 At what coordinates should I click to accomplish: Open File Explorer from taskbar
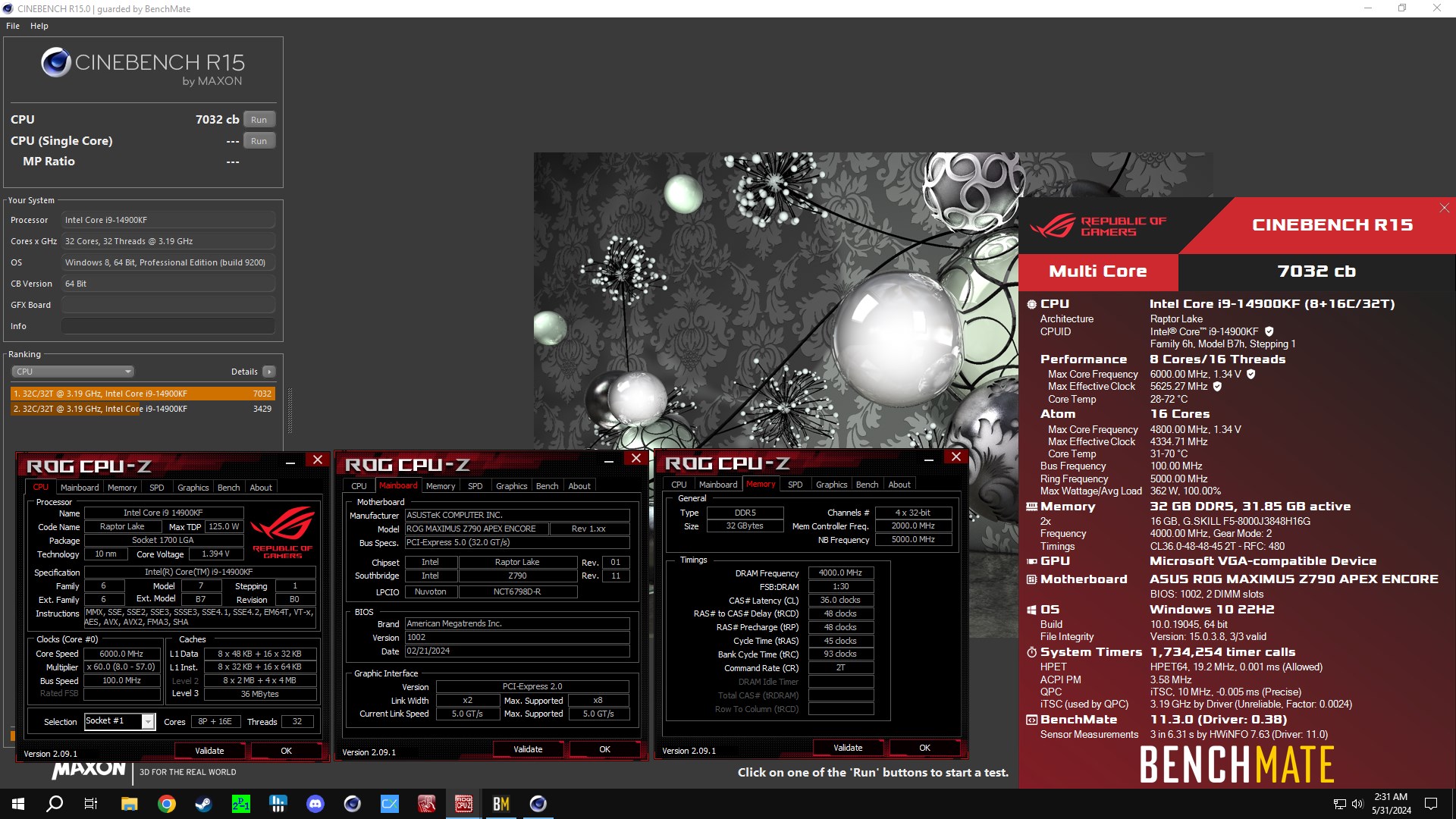(x=129, y=804)
